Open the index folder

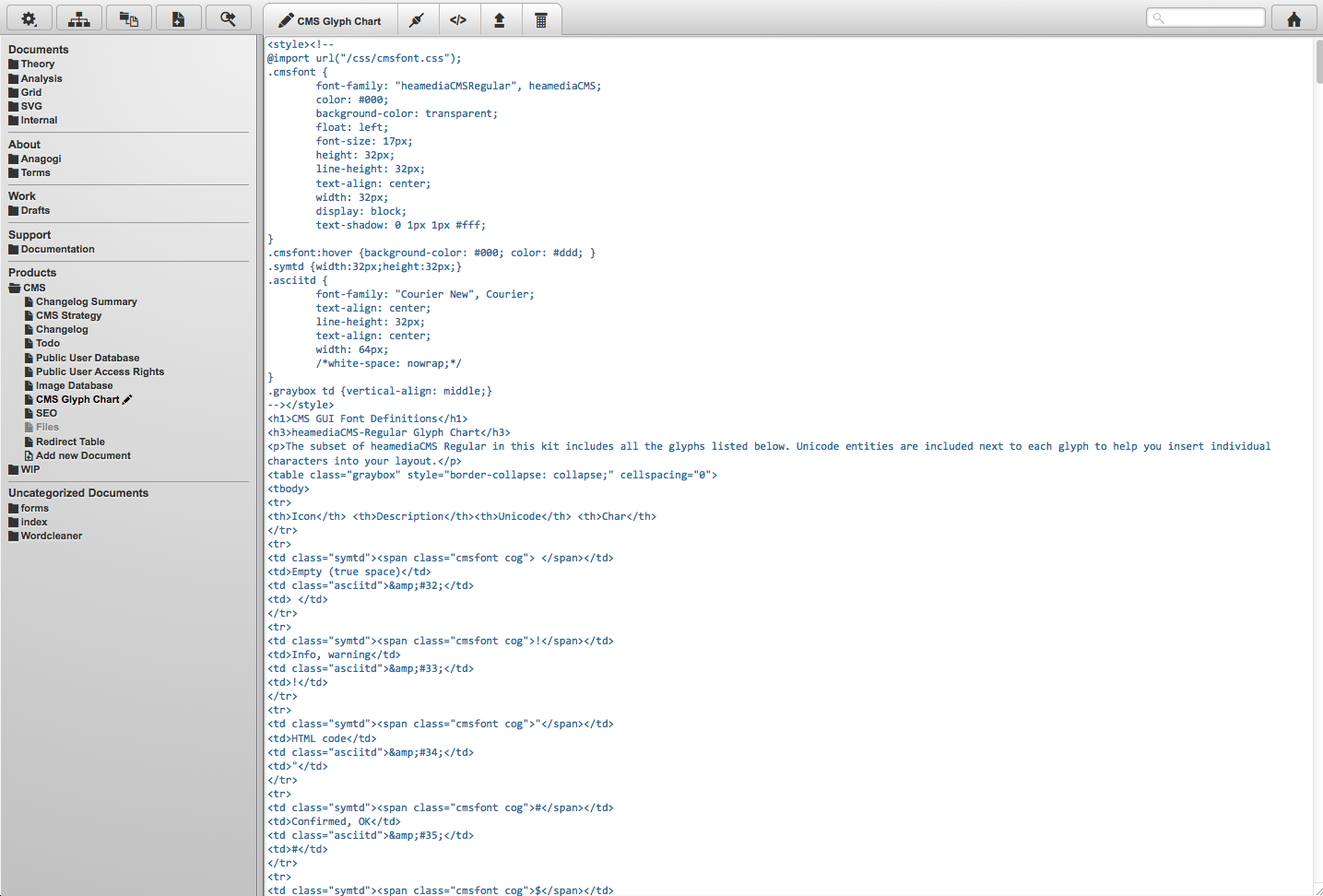pos(28,522)
